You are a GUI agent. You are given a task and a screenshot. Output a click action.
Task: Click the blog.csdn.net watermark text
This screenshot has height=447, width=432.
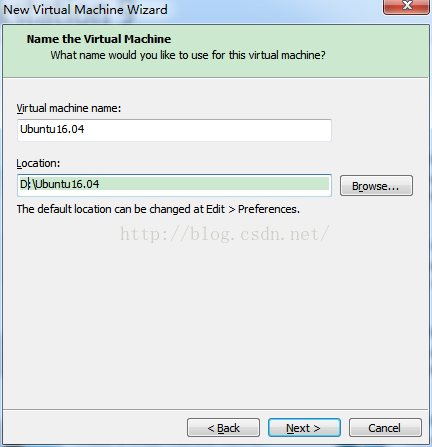(x=225, y=234)
